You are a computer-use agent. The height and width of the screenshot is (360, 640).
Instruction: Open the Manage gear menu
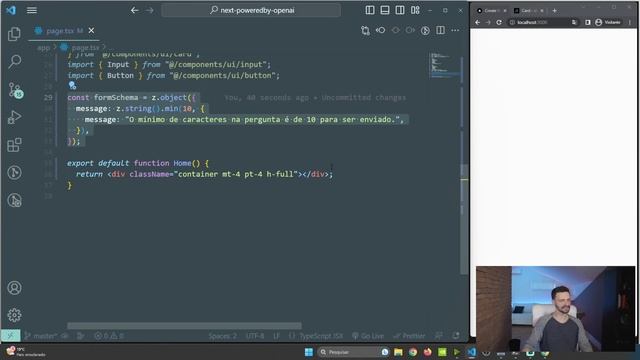14,315
